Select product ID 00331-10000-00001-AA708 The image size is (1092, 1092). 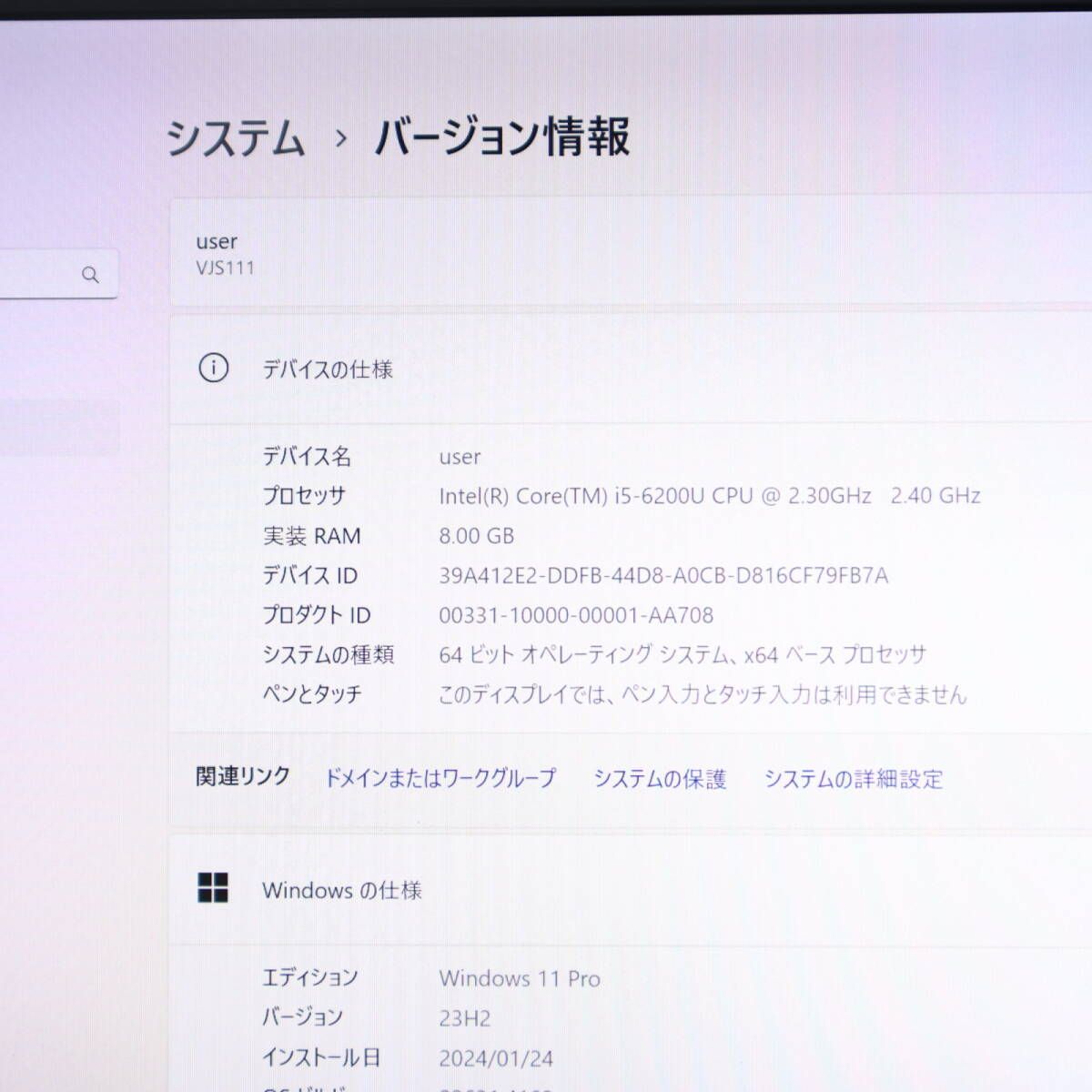[576, 615]
